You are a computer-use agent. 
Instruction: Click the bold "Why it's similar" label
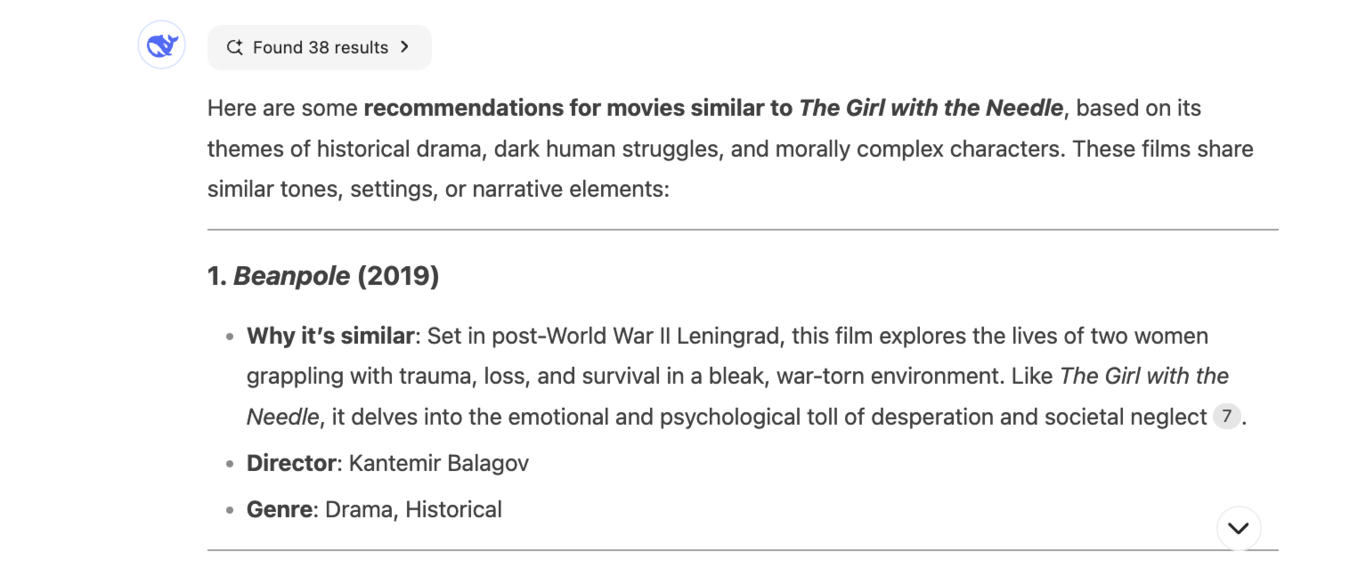point(330,336)
